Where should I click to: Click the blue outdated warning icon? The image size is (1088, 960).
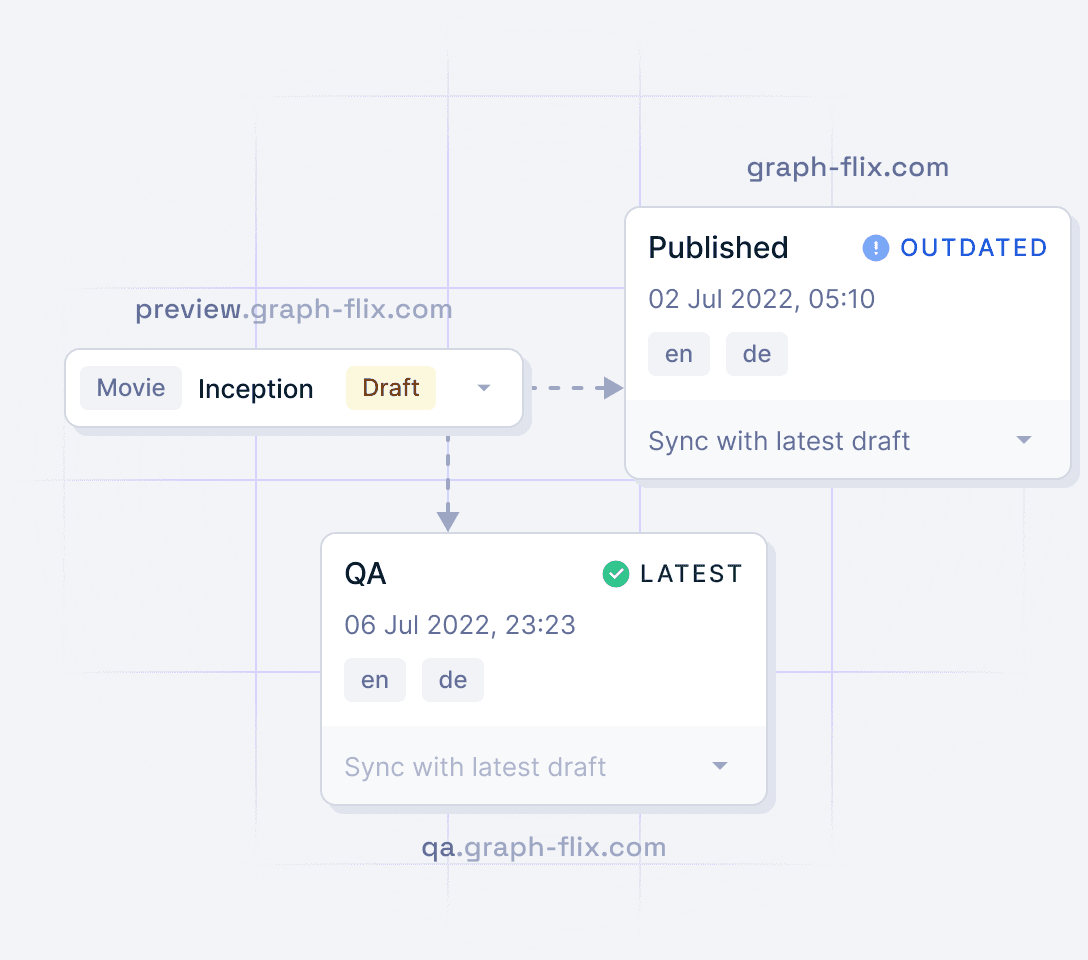click(875, 248)
